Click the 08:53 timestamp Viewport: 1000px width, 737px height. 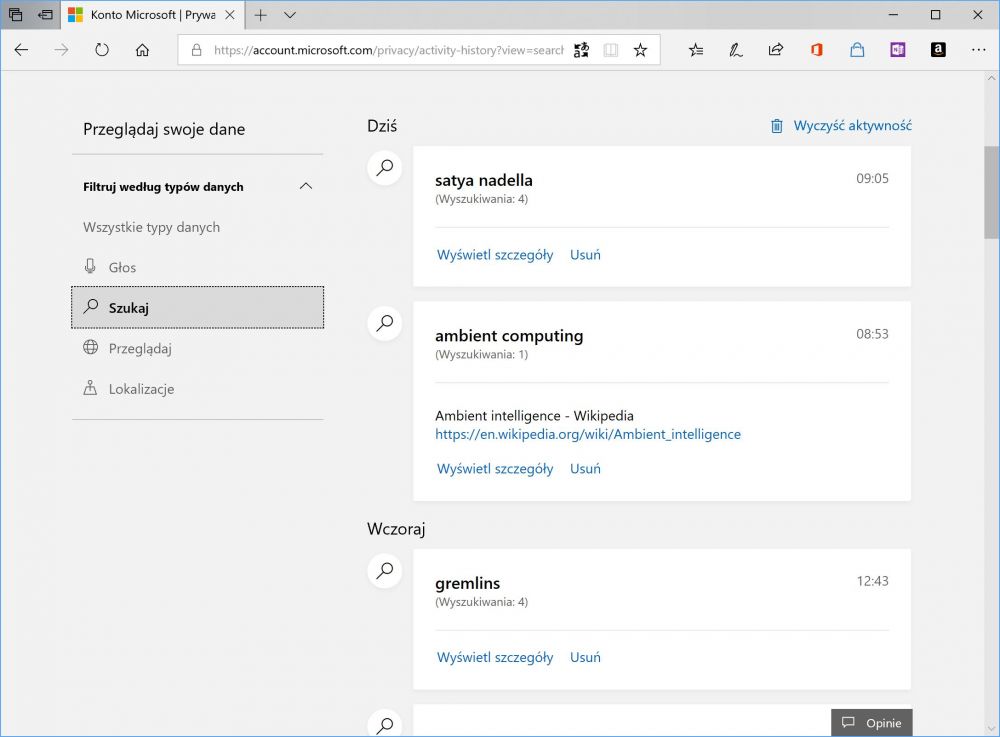click(872, 334)
